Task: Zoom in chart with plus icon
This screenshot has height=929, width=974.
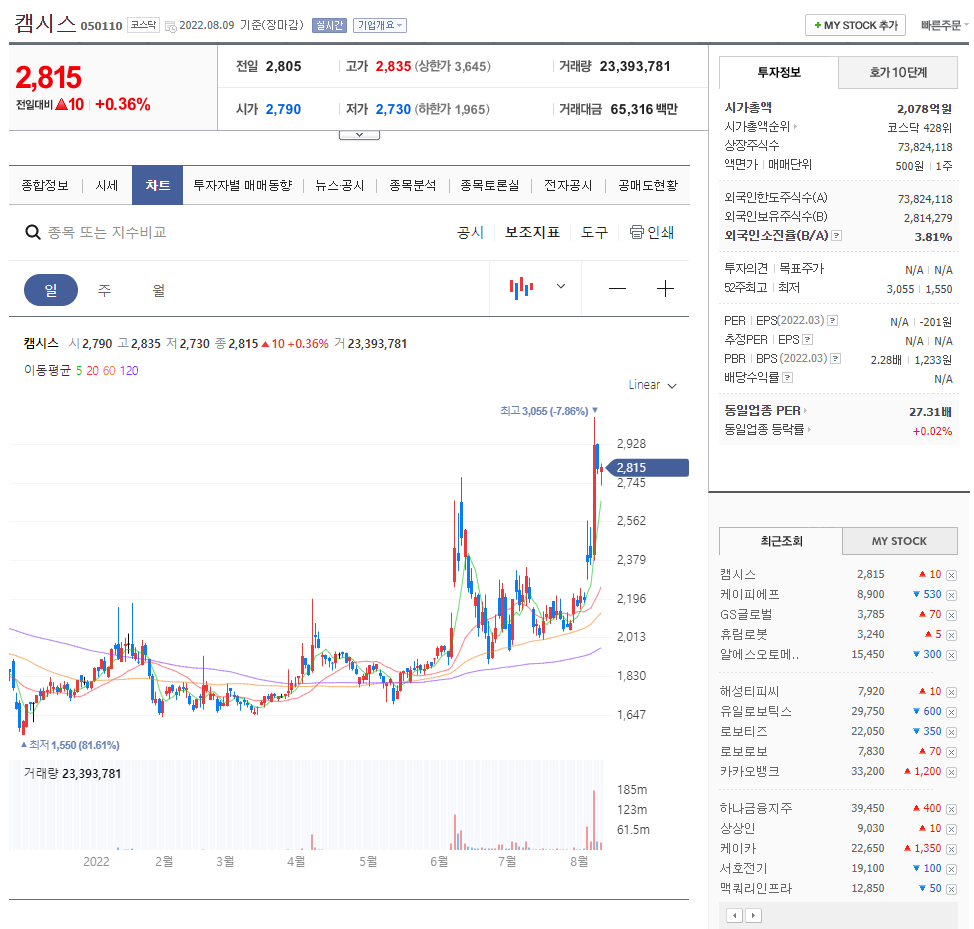Action: coord(665,289)
